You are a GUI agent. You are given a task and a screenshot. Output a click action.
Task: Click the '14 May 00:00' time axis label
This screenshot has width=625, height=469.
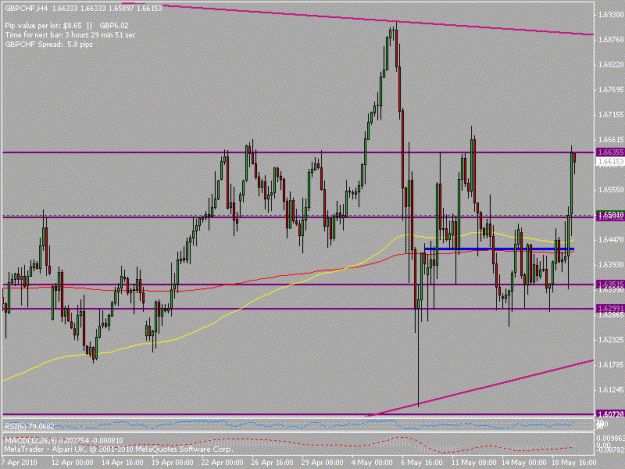[524, 463]
